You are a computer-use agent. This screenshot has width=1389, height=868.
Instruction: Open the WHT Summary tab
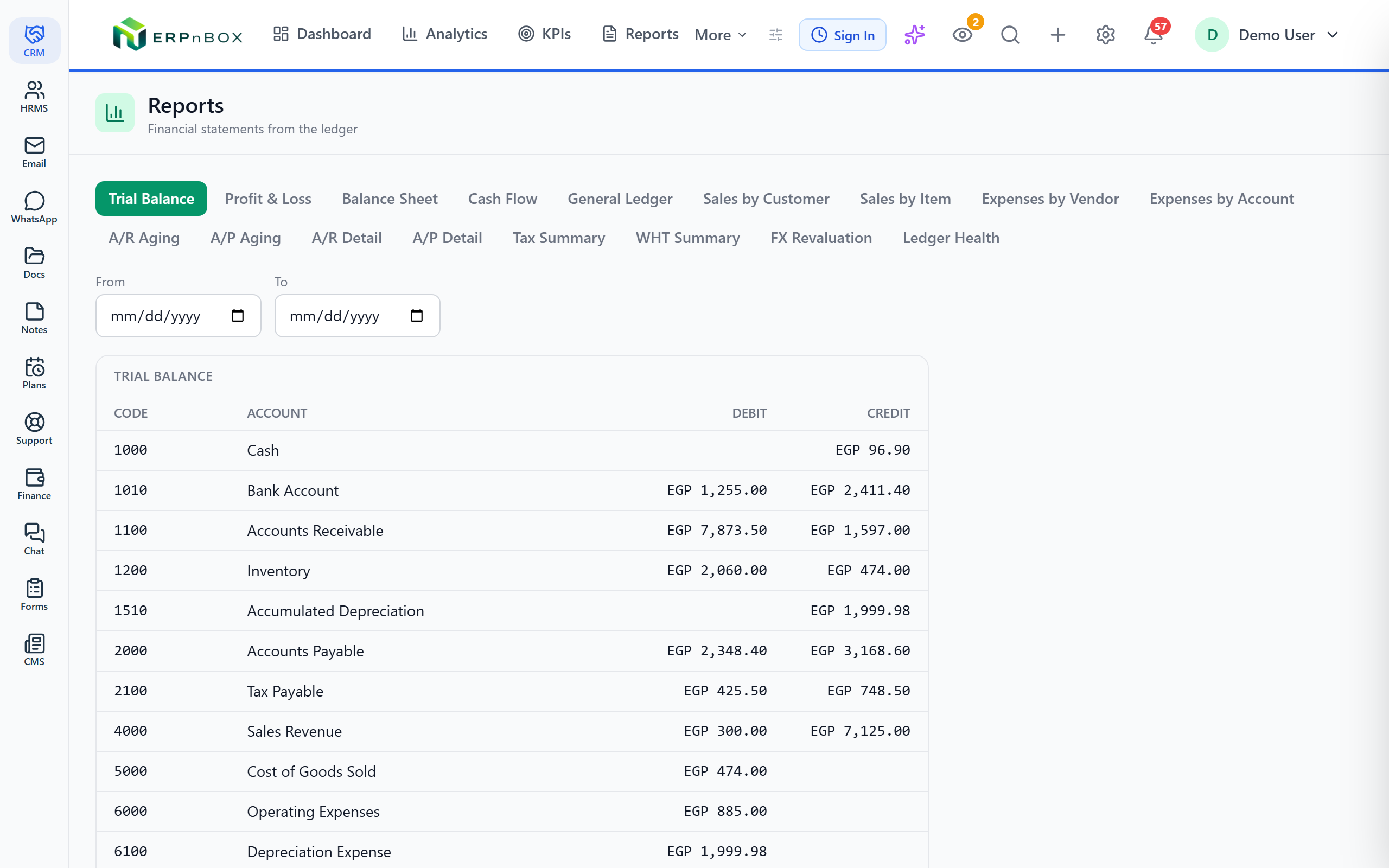point(687,238)
